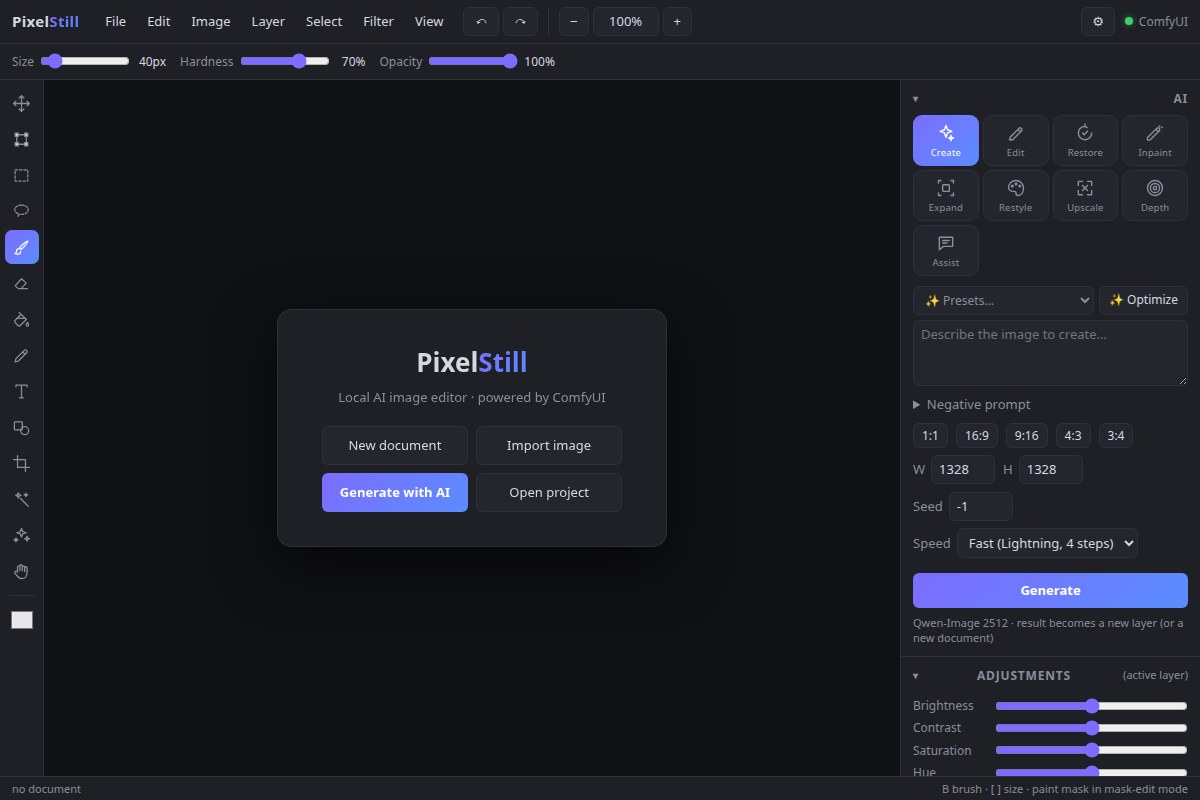Click New document in welcome dialog
The width and height of the screenshot is (1200, 800).
tap(395, 445)
